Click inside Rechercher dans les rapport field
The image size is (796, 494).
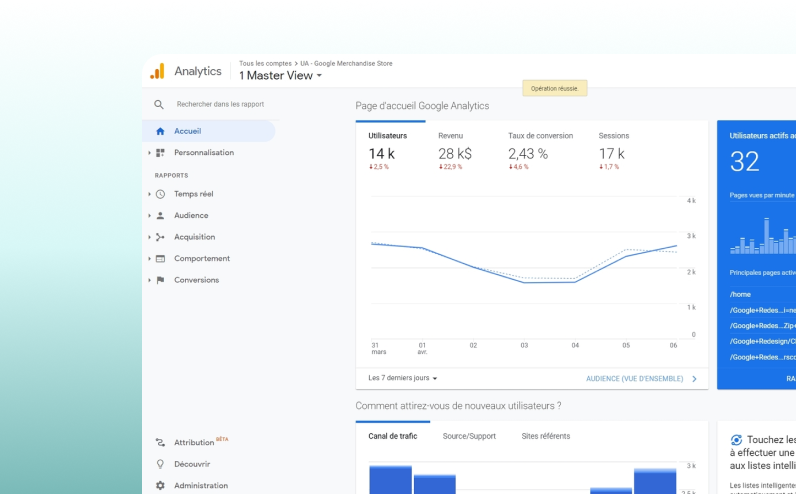click(220, 104)
